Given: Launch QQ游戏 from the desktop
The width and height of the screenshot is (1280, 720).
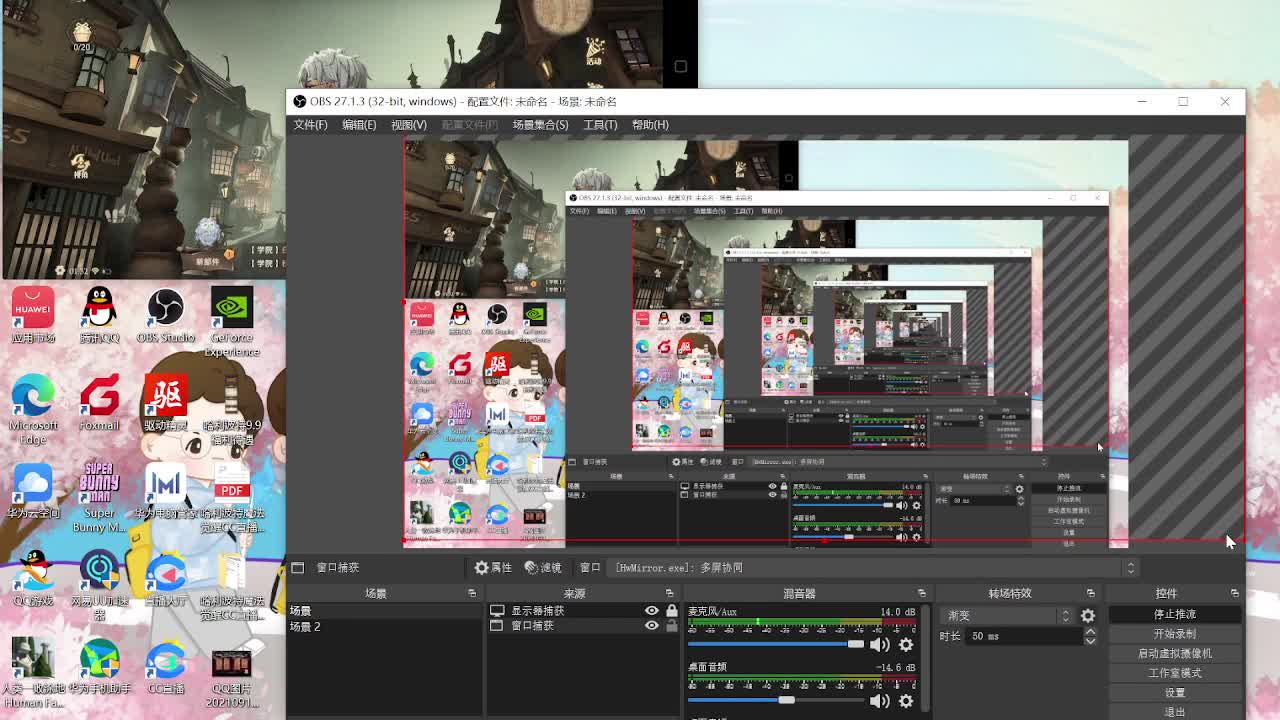Looking at the screenshot, I should (33, 578).
